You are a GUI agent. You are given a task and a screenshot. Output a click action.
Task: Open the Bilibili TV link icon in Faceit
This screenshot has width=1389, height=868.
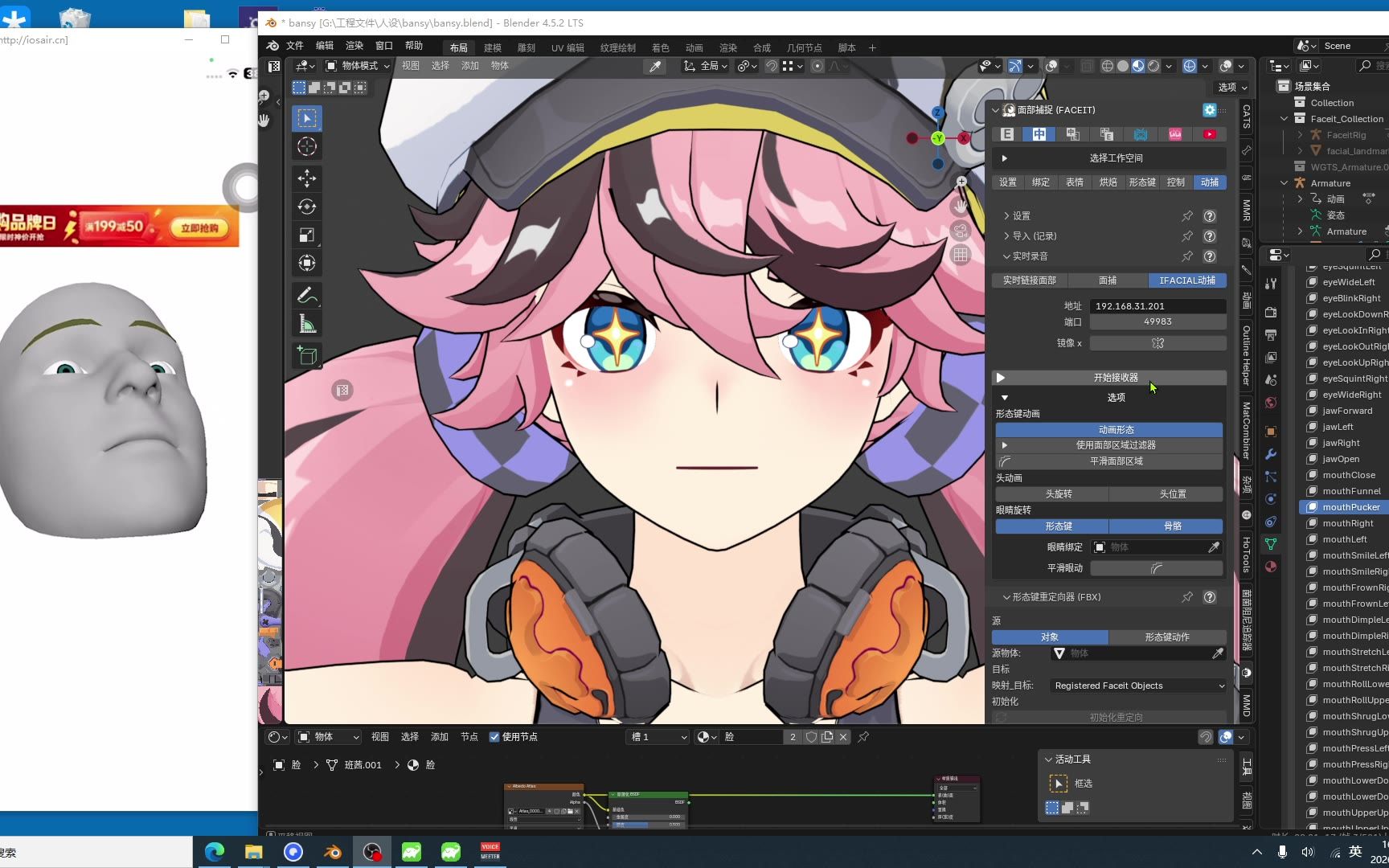(x=1141, y=134)
